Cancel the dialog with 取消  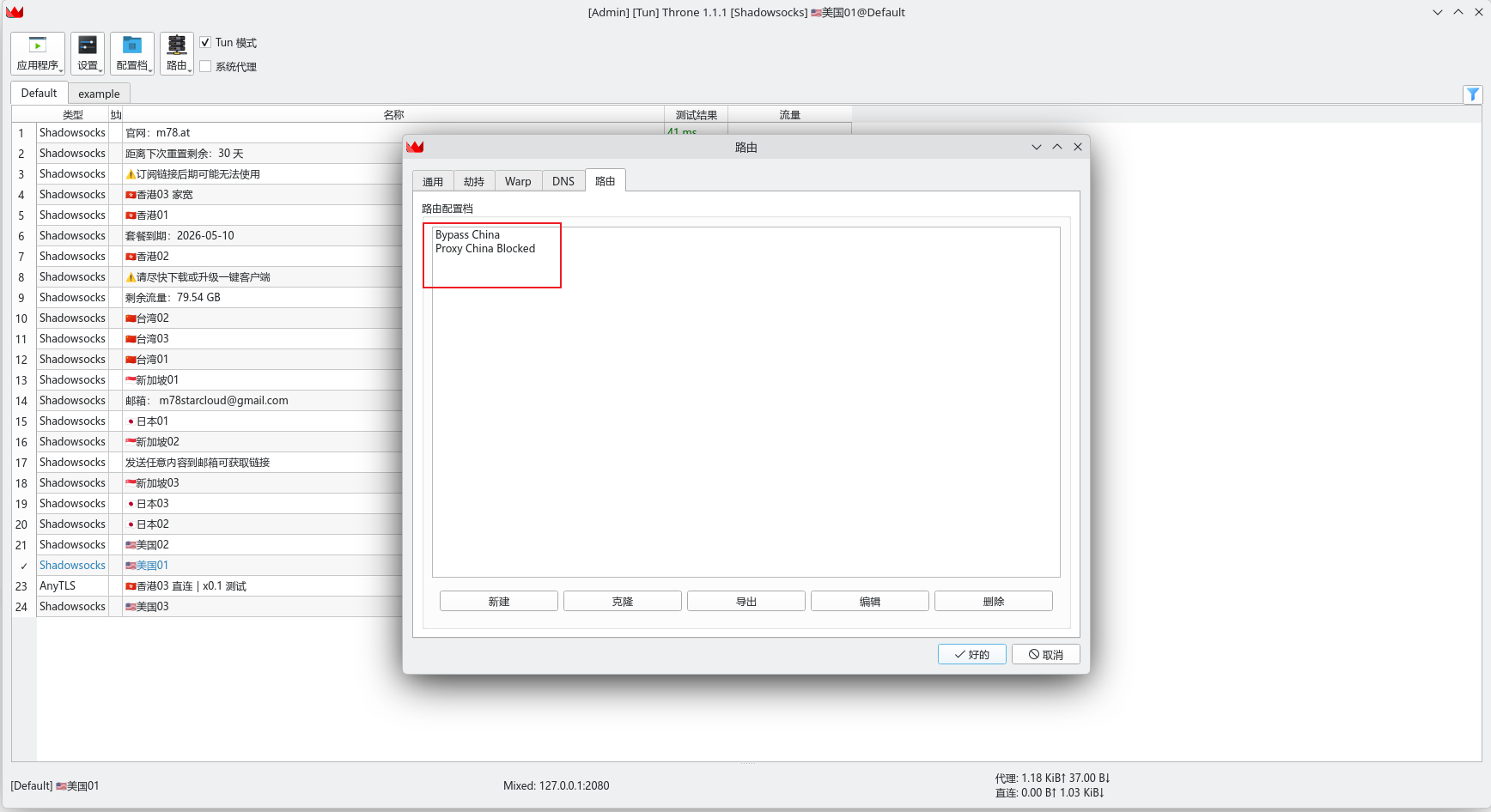coord(1046,654)
